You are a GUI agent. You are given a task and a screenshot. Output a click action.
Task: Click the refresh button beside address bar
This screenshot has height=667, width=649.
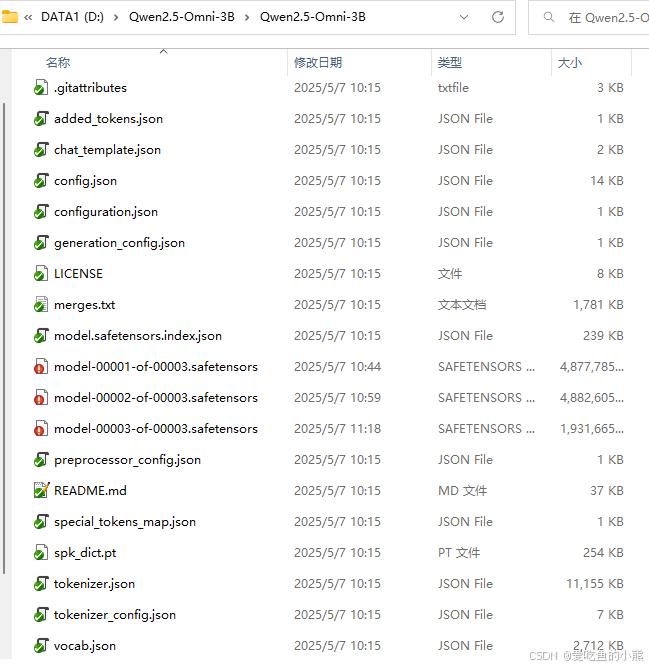pos(498,17)
